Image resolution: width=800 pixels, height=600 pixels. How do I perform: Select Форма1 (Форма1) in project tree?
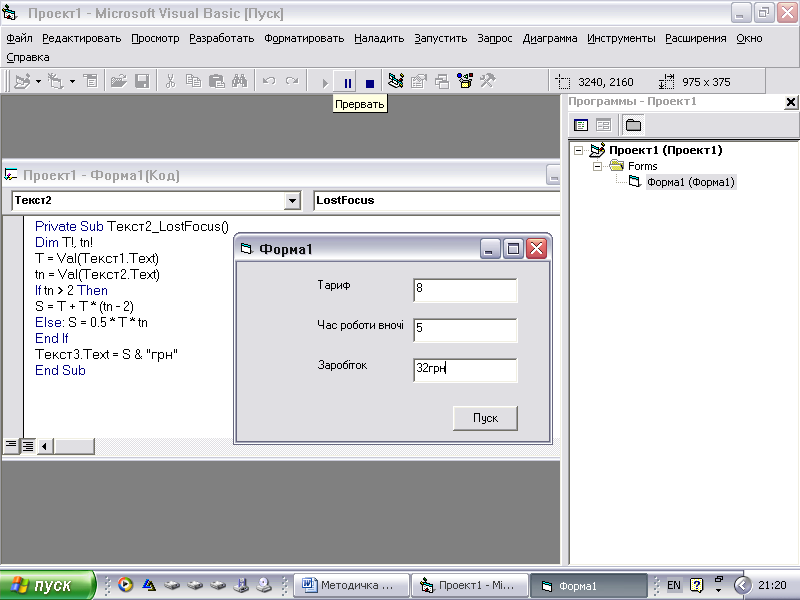click(690, 182)
